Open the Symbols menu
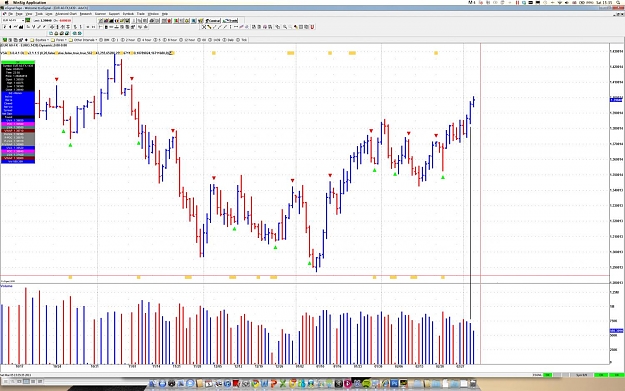625x391 pixels. point(128,14)
